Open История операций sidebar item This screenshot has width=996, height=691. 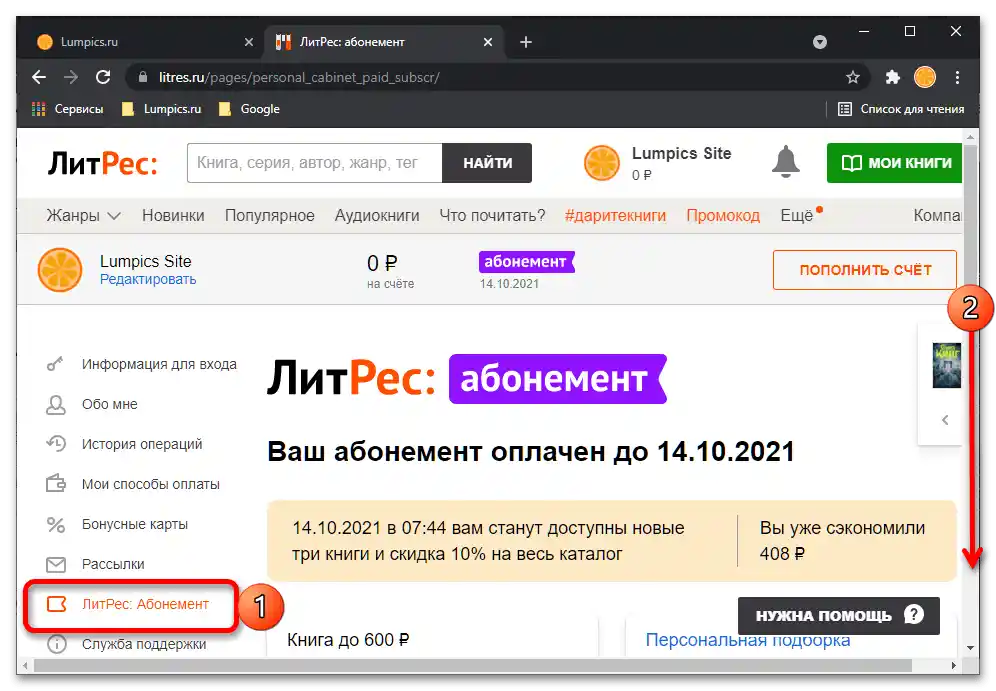coord(142,445)
